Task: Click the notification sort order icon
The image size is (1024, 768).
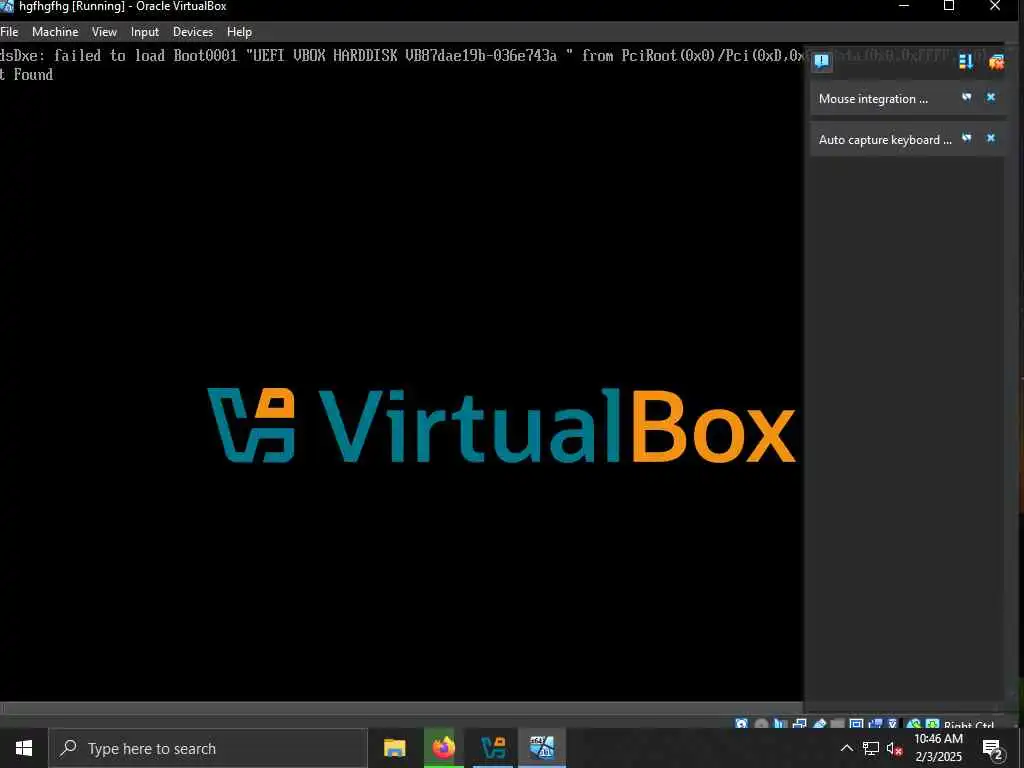Action: pyautogui.click(x=965, y=61)
